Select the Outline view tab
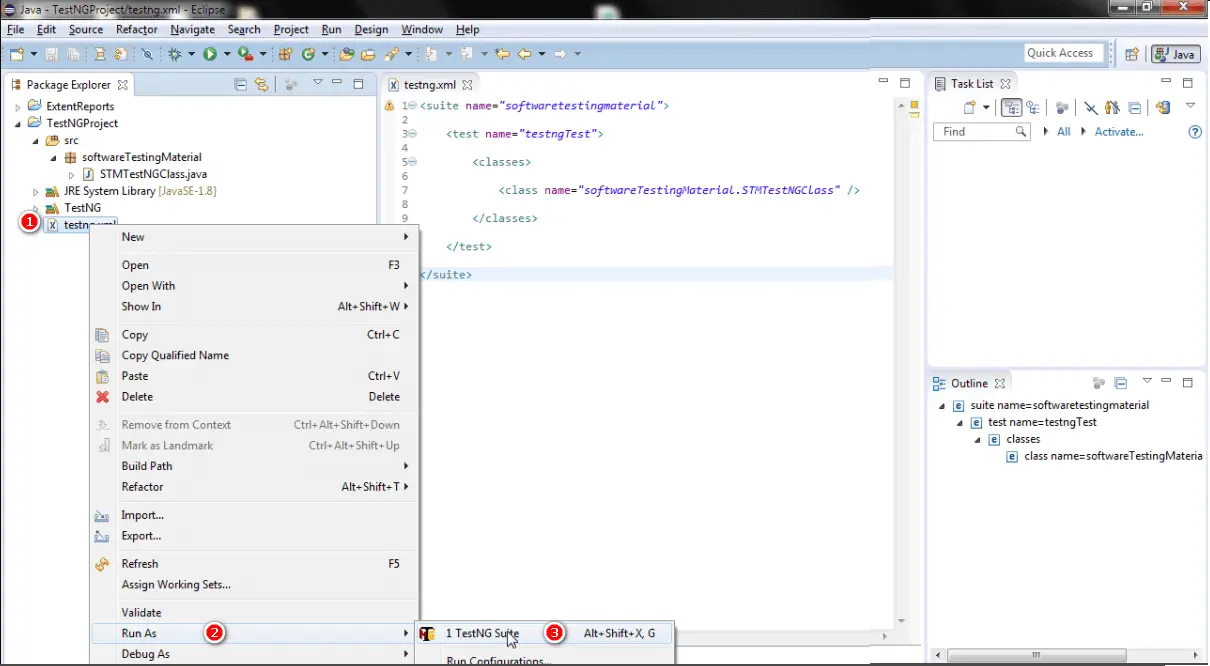The width and height of the screenshot is (1210, 666). [x=970, y=383]
